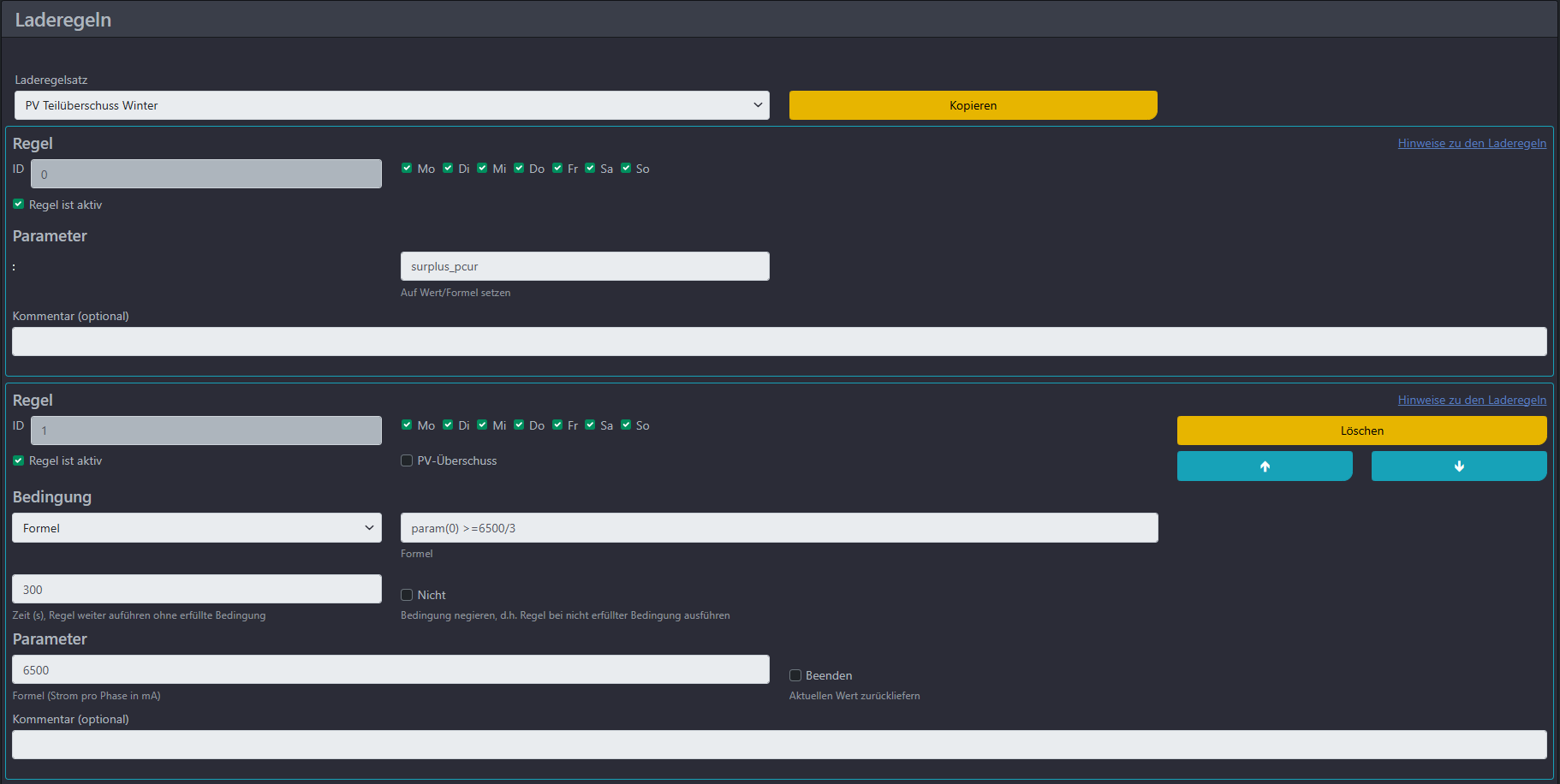
Task: Click the move rule down arrow button
Action: (x=1458, y=466)
